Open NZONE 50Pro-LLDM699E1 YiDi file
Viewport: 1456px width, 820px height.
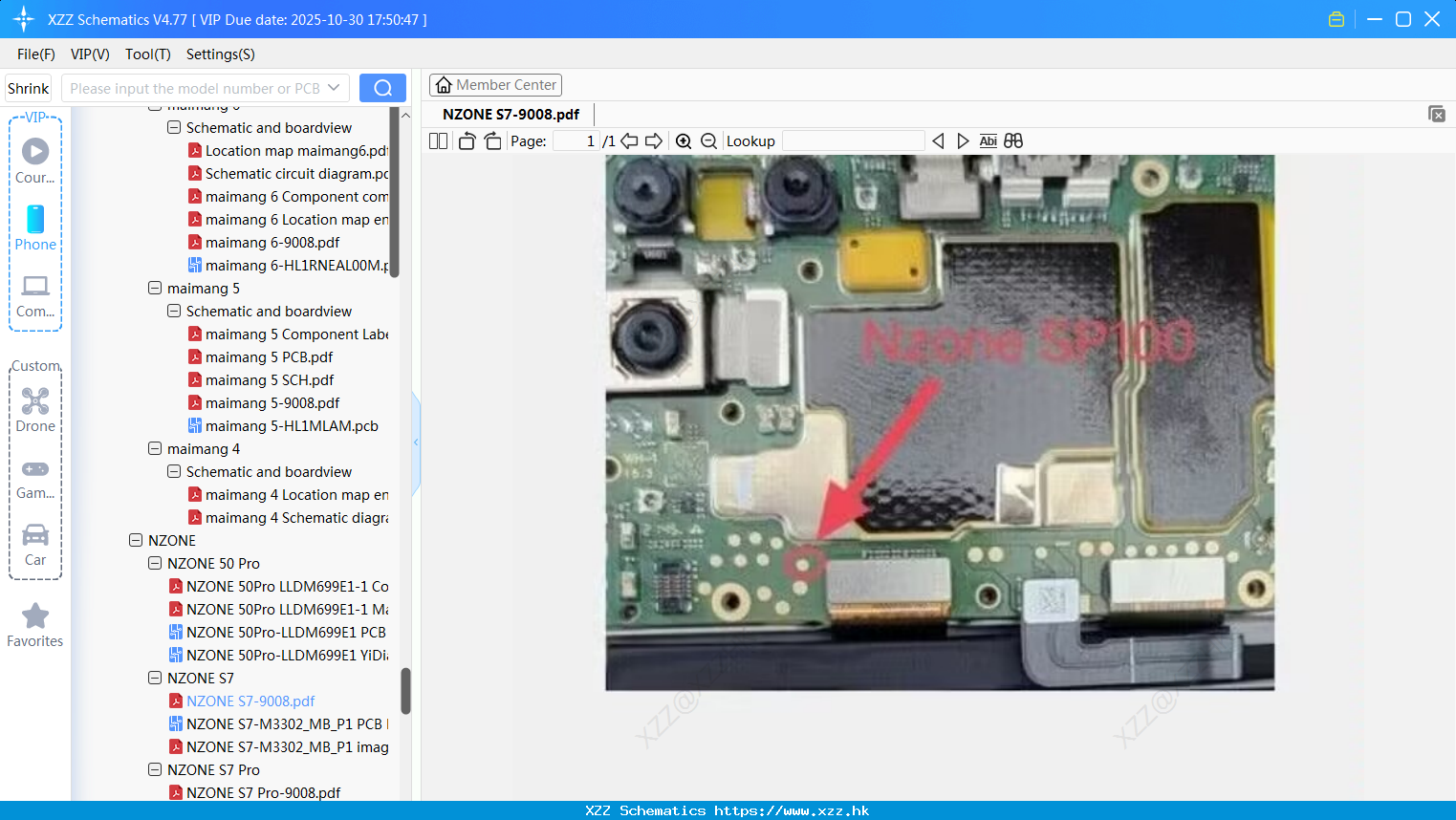tap(278, 655)
